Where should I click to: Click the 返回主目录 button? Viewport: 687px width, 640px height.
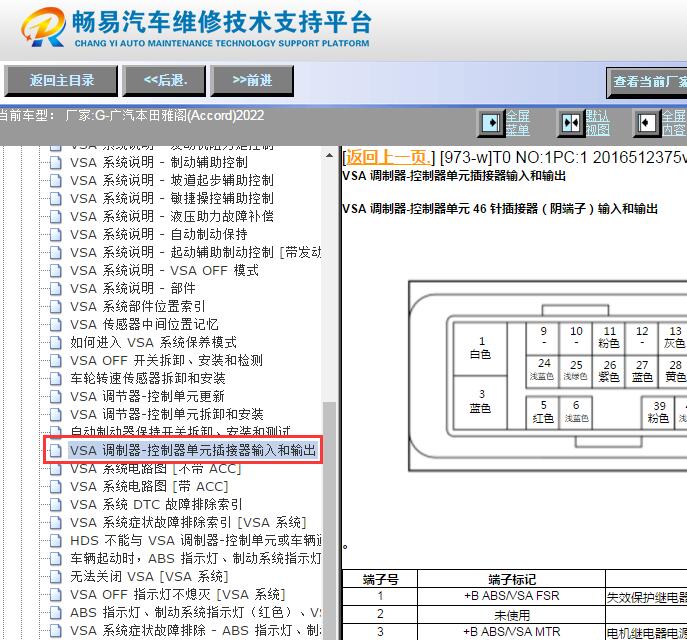(61, 81)
